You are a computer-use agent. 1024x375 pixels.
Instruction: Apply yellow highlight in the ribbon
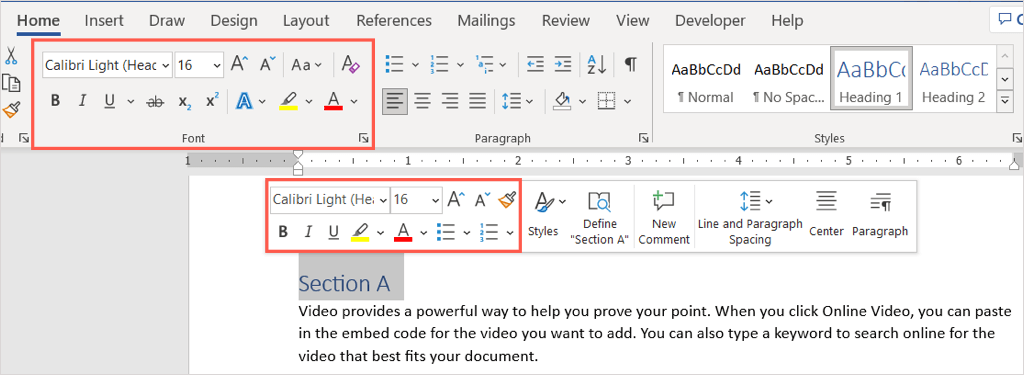(x=288, y=101)
